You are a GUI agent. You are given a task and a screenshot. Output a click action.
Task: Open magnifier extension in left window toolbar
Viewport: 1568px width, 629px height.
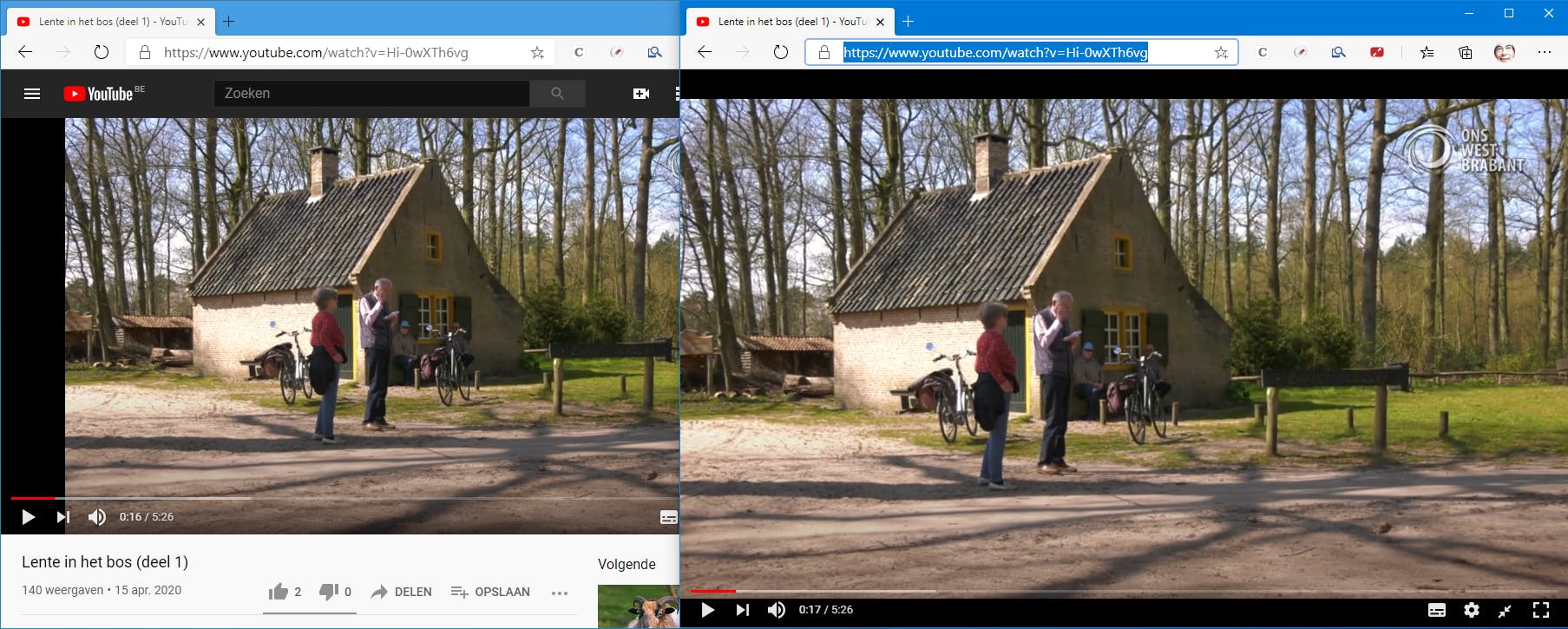(655, 52)
